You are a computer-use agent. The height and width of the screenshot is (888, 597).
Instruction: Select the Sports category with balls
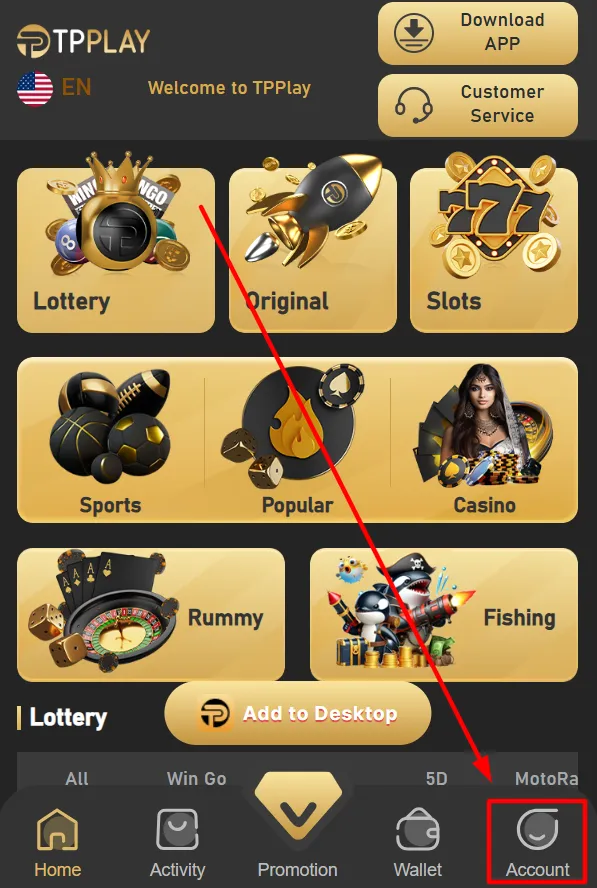110,439
